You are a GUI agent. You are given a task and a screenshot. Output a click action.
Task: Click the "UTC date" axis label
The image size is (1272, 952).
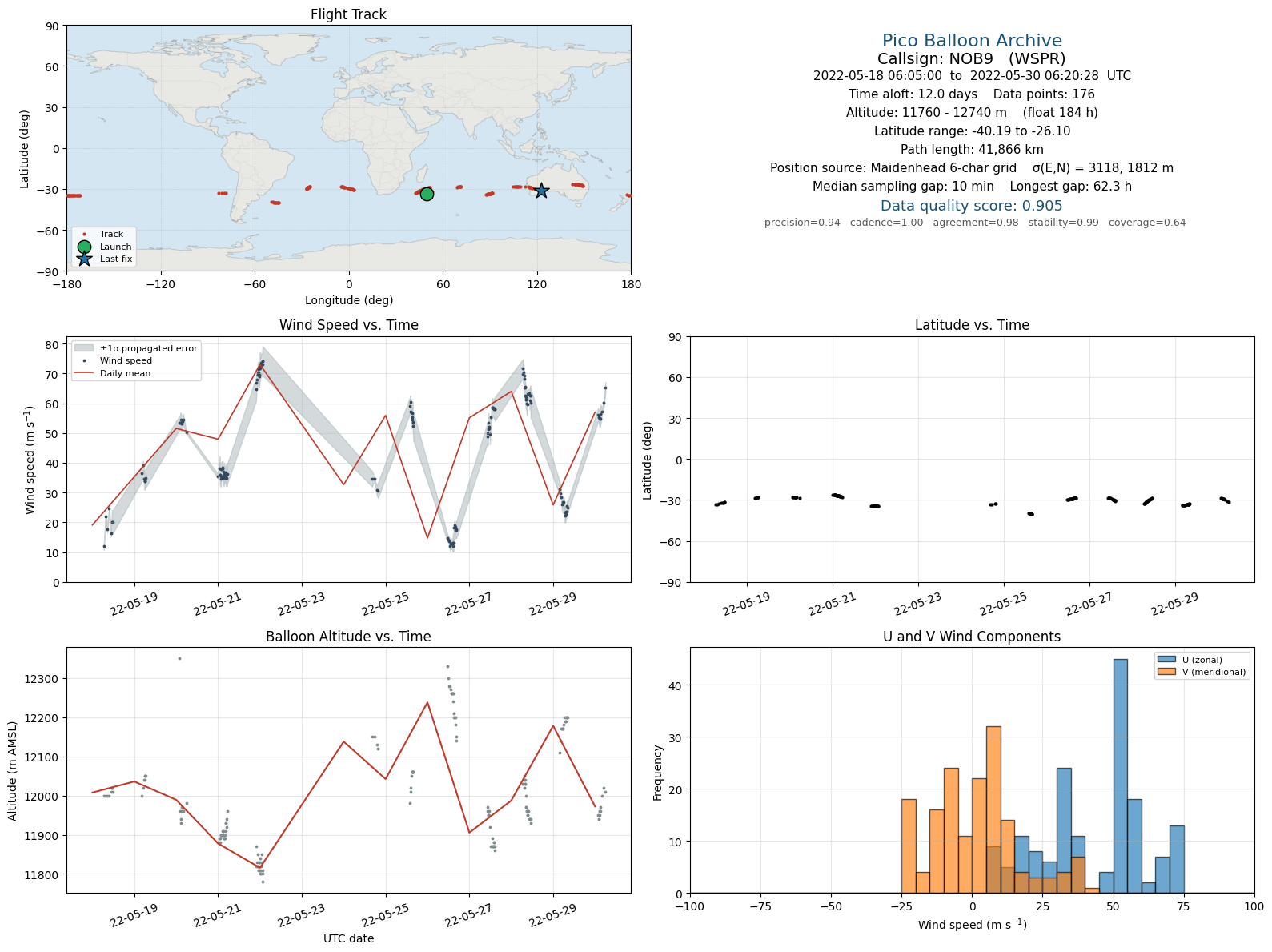pos(349,938)
